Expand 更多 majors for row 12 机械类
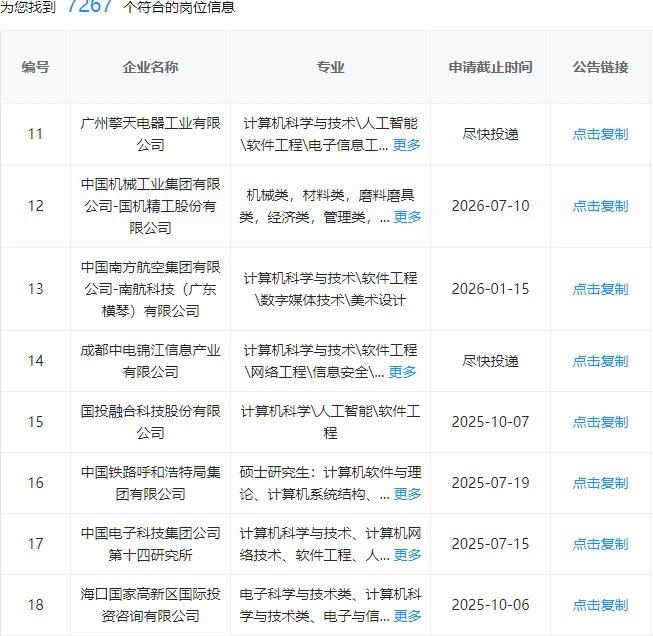 tap(407, 217)
